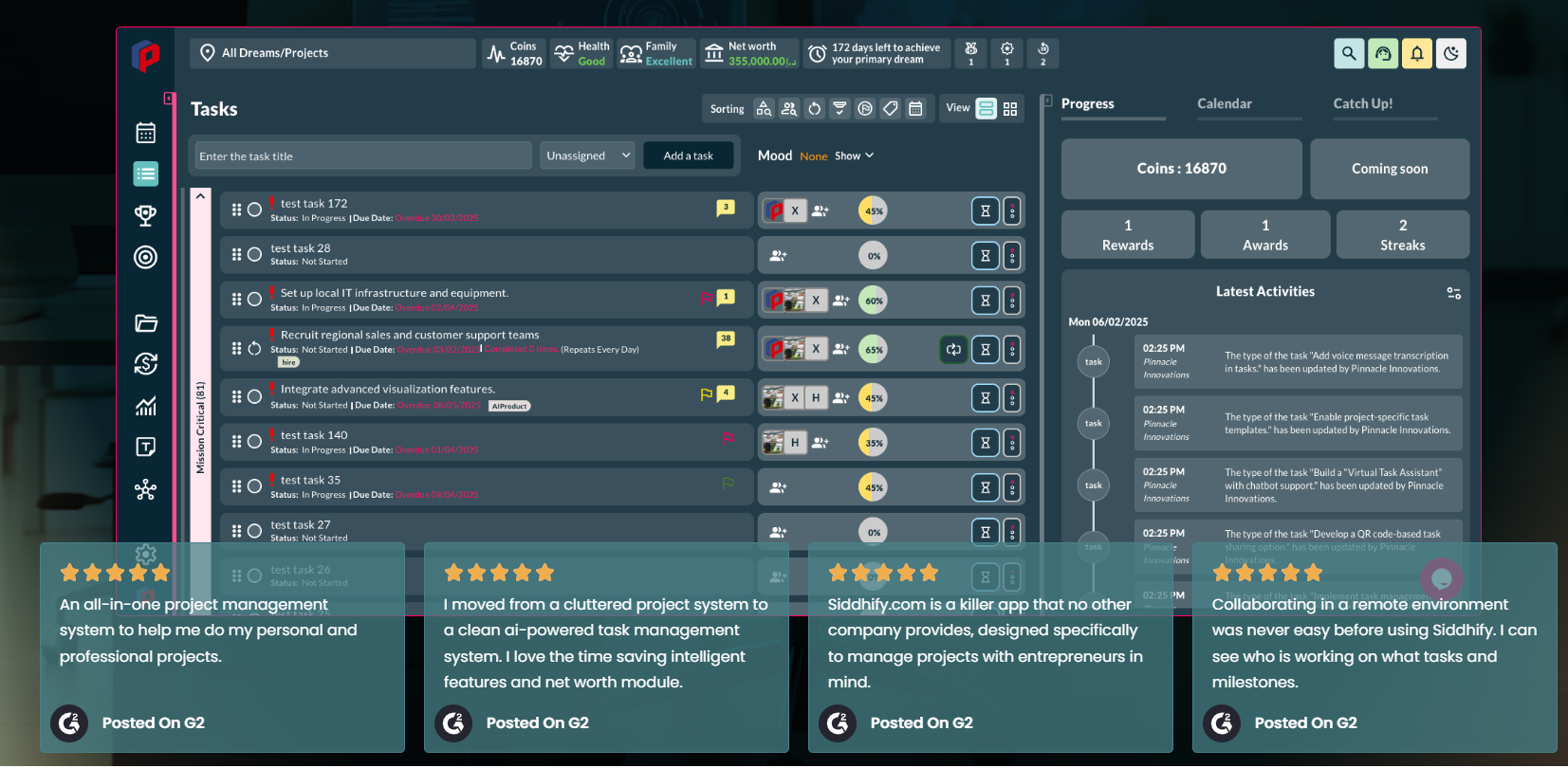Open filter settings for Latest Activities
The height and width of the screenshot is (768, 1568).
click(1453, 293)
